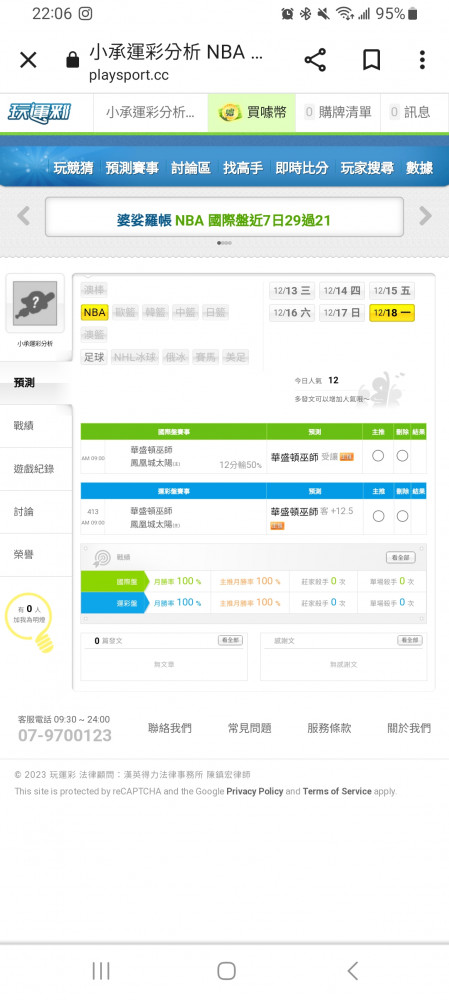
Task: Tap the bookmark icon in browser bar
Action: coord(371,60)
